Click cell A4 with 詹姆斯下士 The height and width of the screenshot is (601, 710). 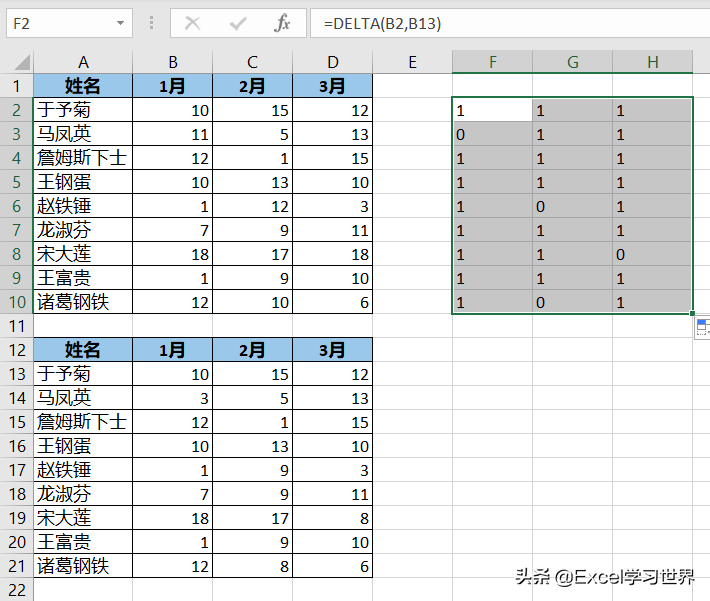83,158
